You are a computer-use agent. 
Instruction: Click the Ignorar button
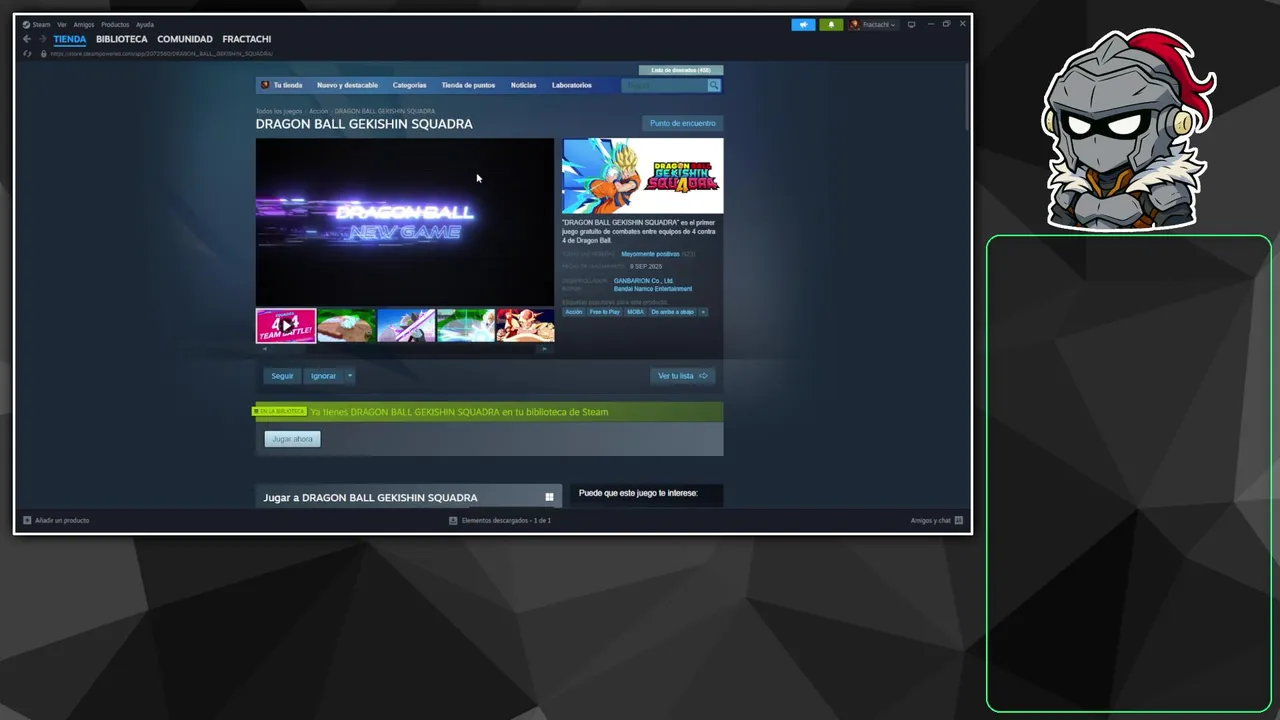323,376
